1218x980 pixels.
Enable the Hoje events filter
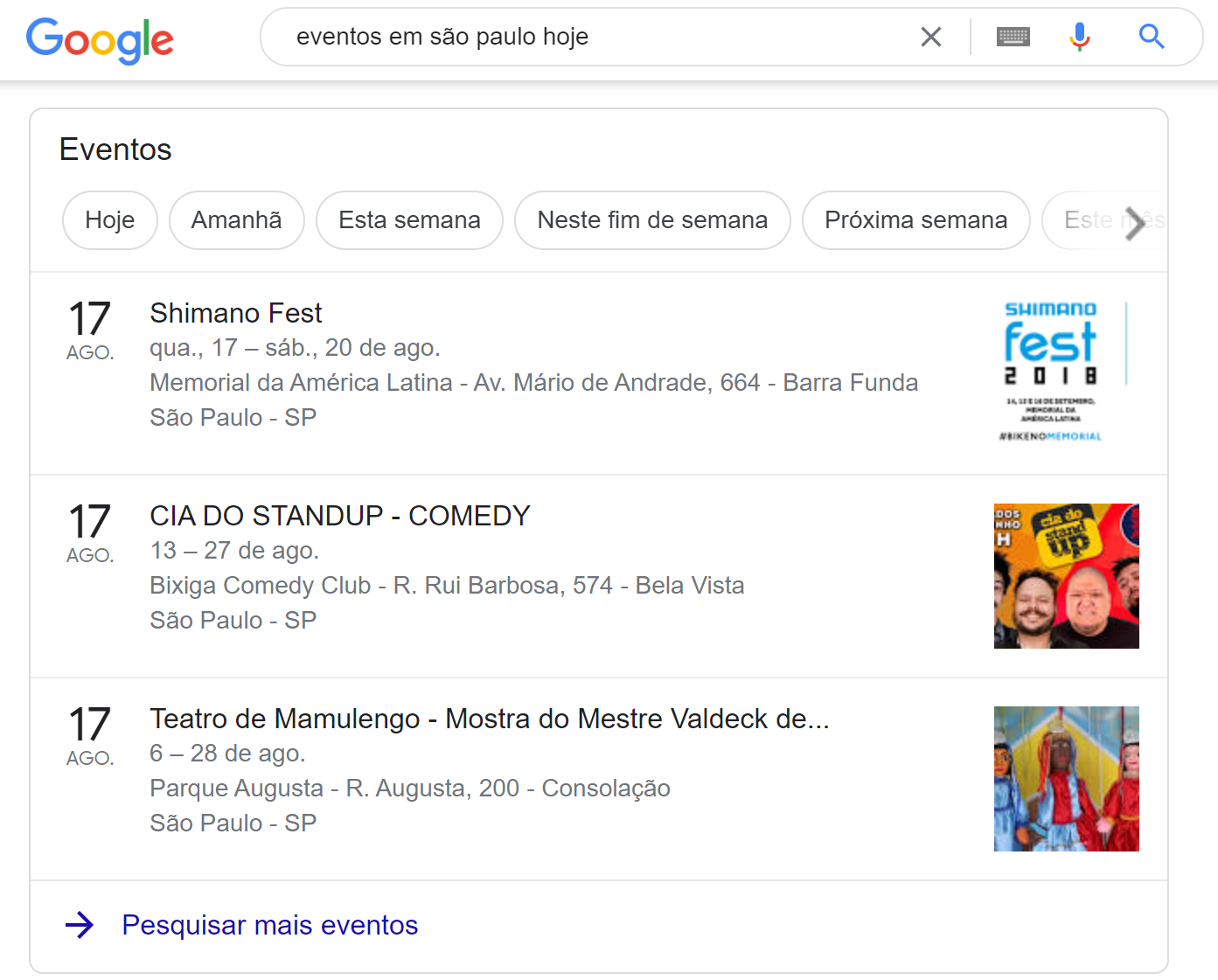point(109,220)
